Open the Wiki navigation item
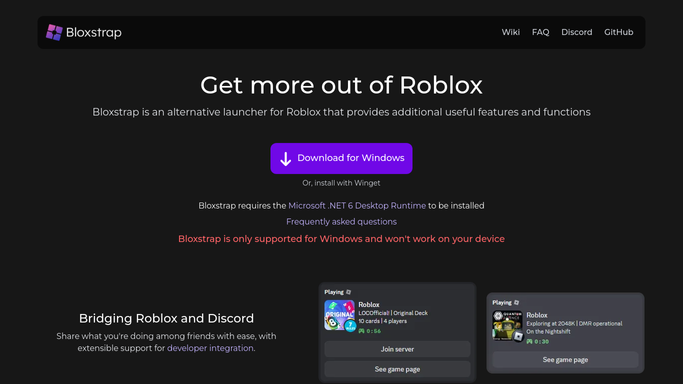The width and height of the screenshot is (683, 384). (x=511, y=32)
